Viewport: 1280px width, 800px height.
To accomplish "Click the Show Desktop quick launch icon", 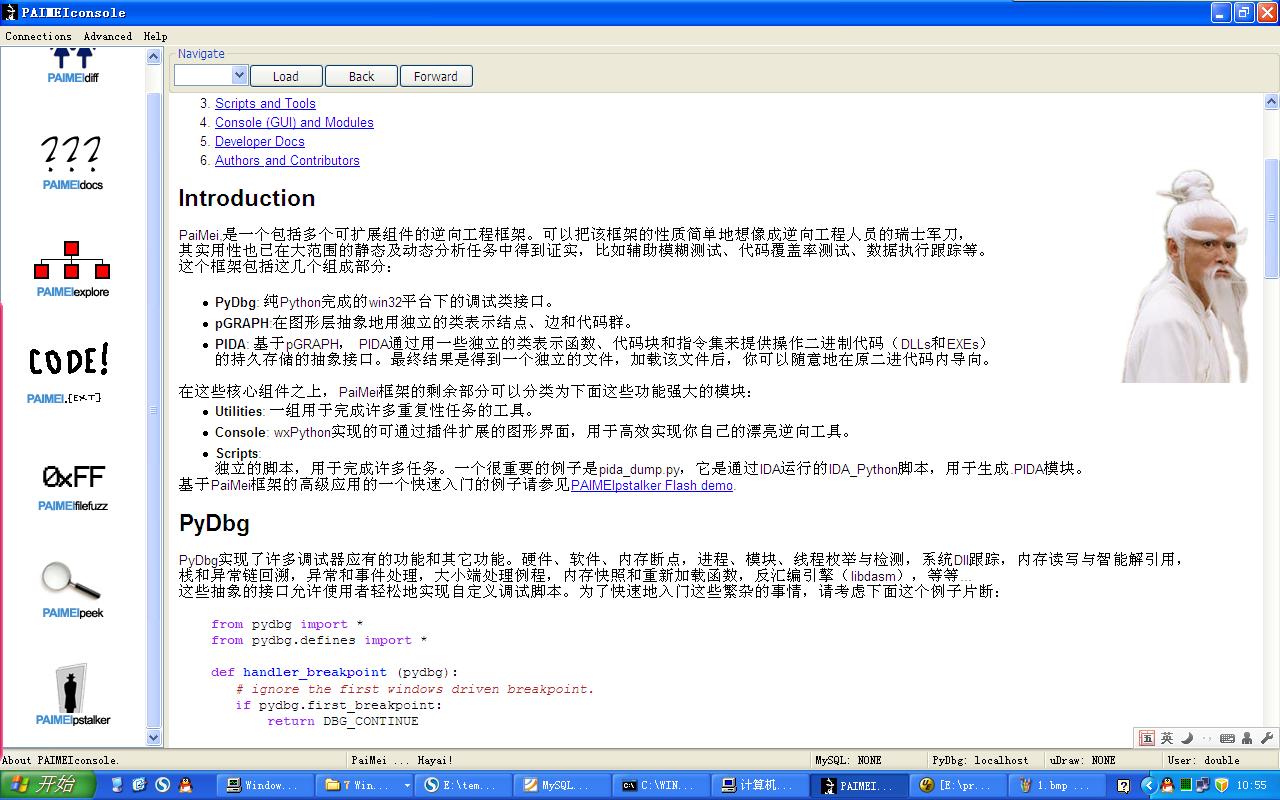I will (x=117, y=786).
